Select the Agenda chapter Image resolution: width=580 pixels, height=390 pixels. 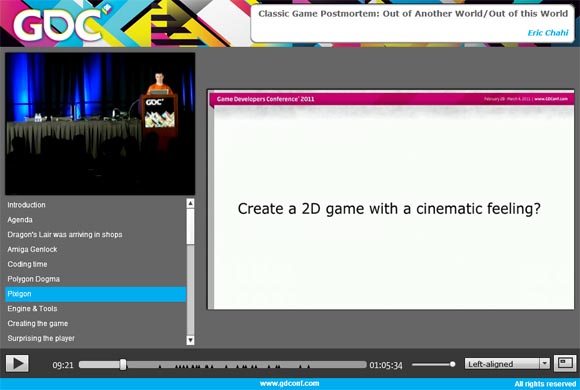pos(20,220)
